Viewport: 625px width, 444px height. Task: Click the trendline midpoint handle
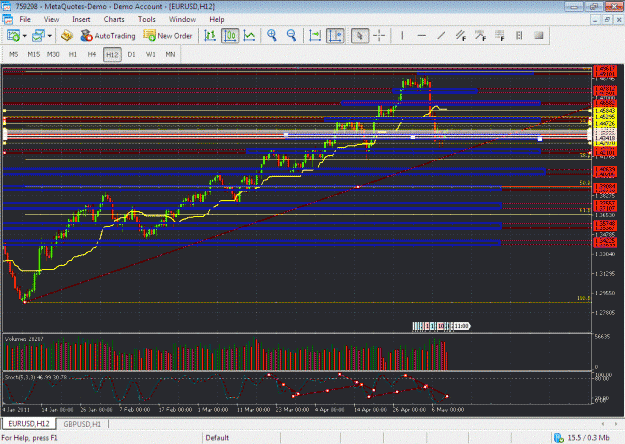[x=358, y=187]
